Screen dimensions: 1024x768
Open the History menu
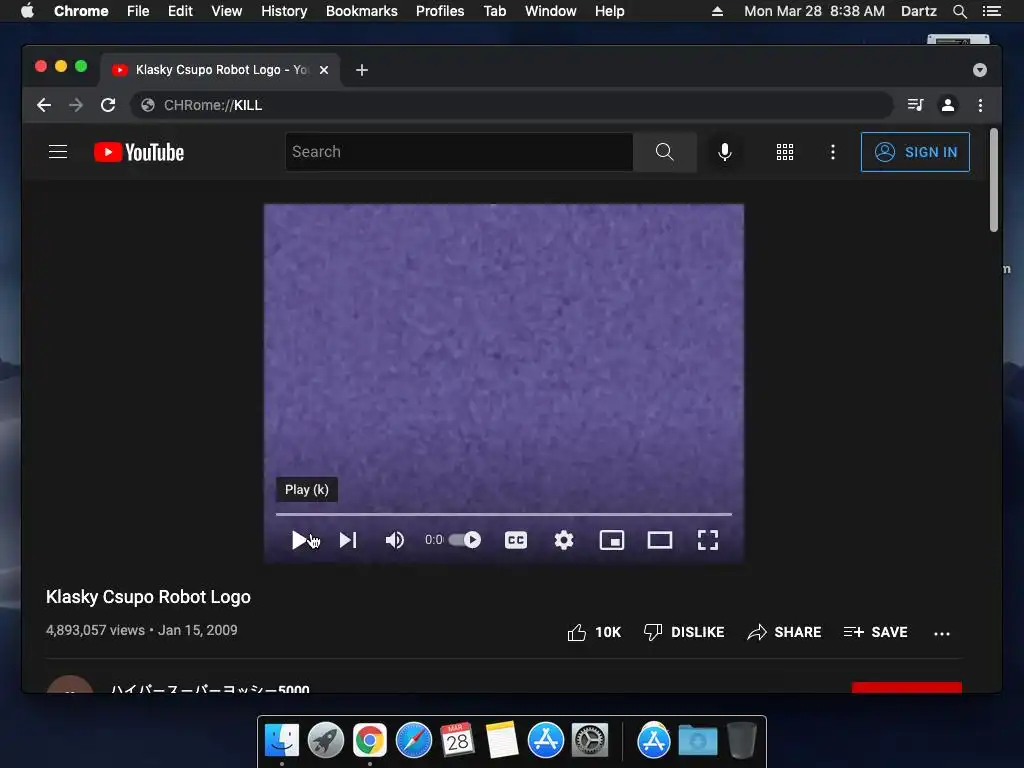[x=284, y=11]
